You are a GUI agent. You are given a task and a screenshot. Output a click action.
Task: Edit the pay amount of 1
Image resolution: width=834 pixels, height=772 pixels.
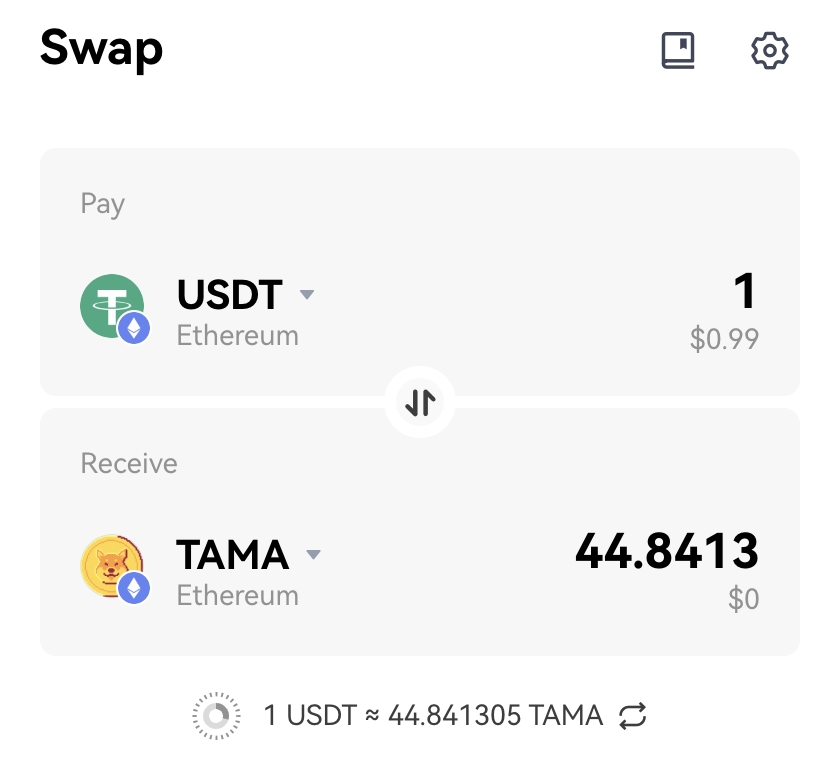pyautogui.click(x=745, y=290)
